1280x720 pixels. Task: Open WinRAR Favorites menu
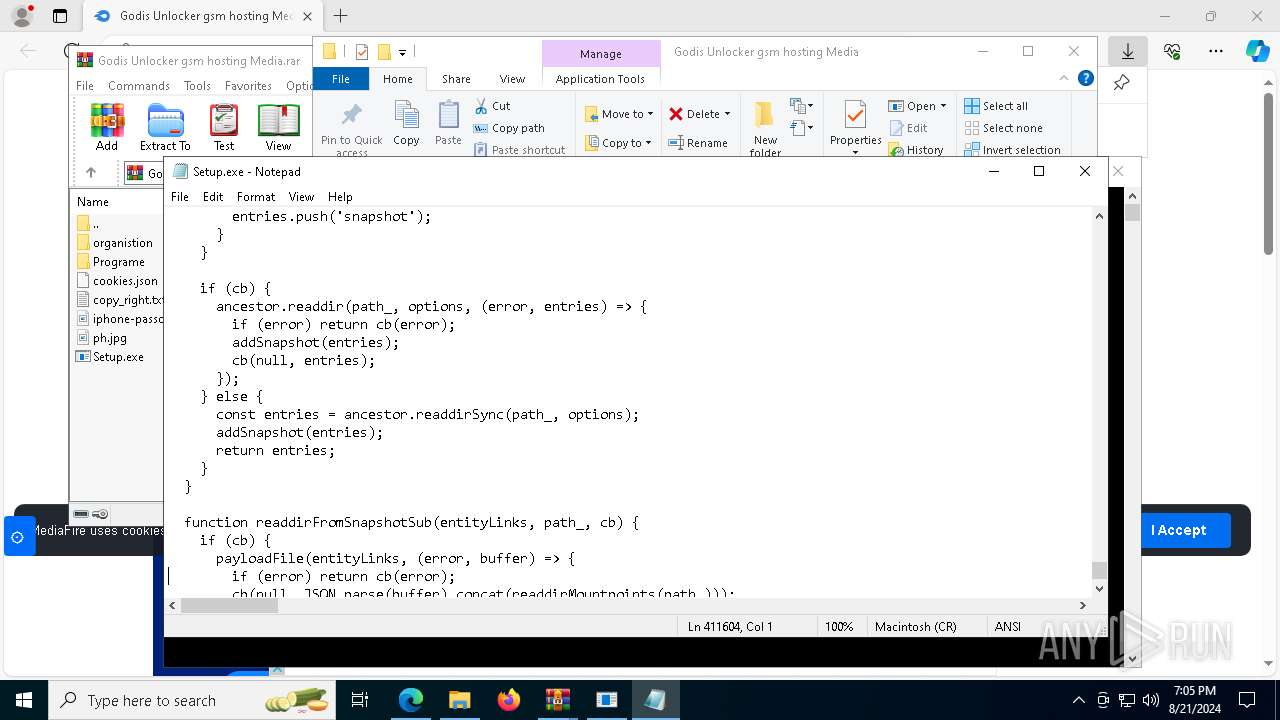coord(248,86)
